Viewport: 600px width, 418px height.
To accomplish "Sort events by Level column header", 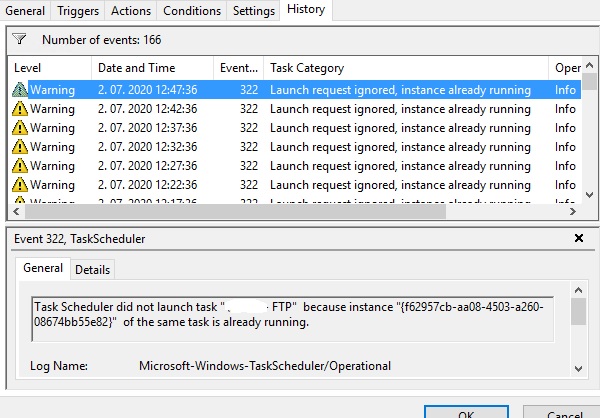I will (28, 68).
